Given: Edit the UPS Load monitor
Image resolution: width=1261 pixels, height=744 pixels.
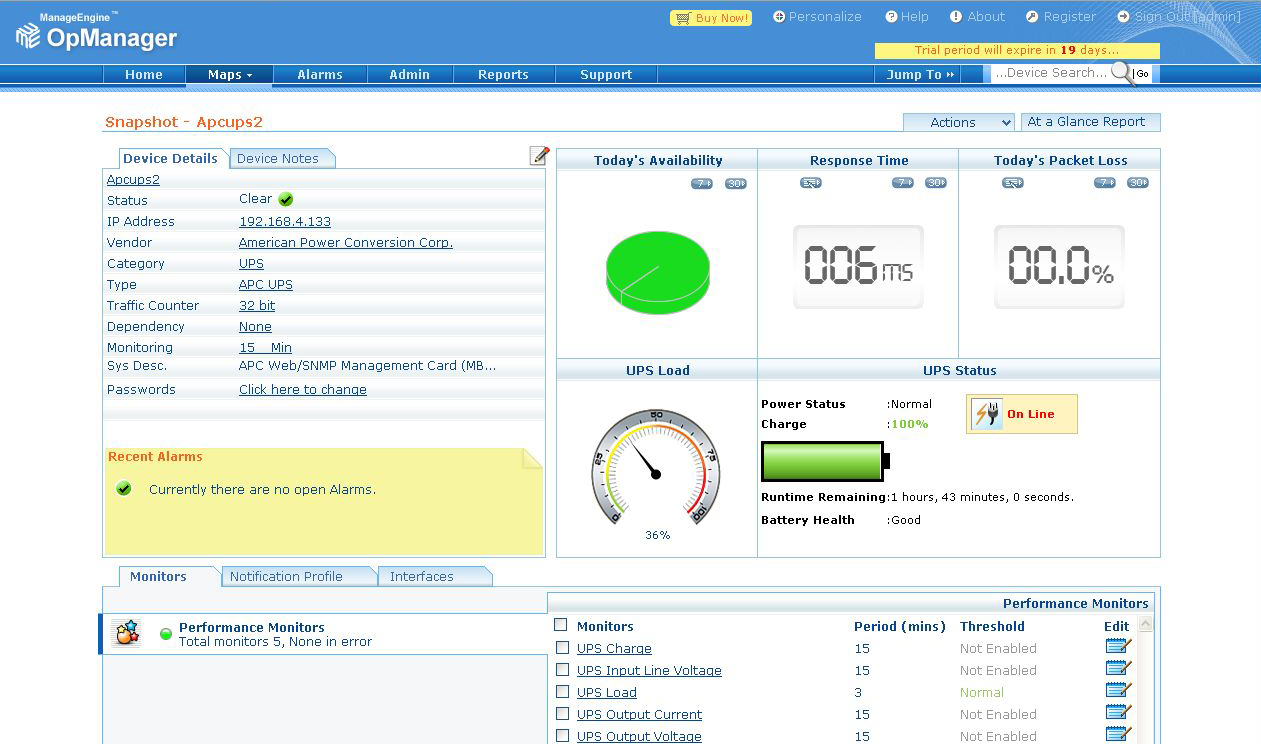Looking at the screenshot, I should click(1118, 691).
